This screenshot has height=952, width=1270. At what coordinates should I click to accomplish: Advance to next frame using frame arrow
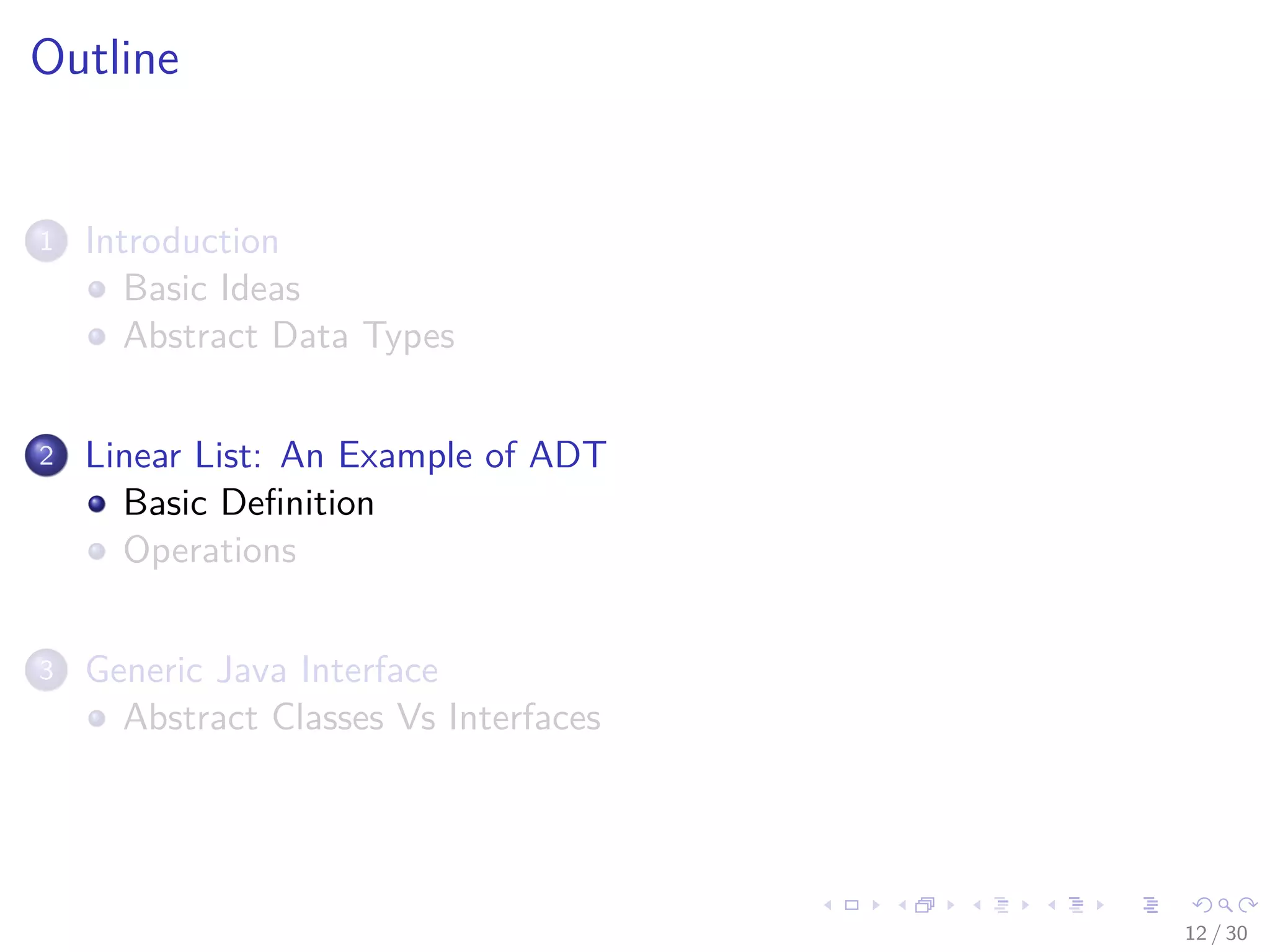point(951,906)
